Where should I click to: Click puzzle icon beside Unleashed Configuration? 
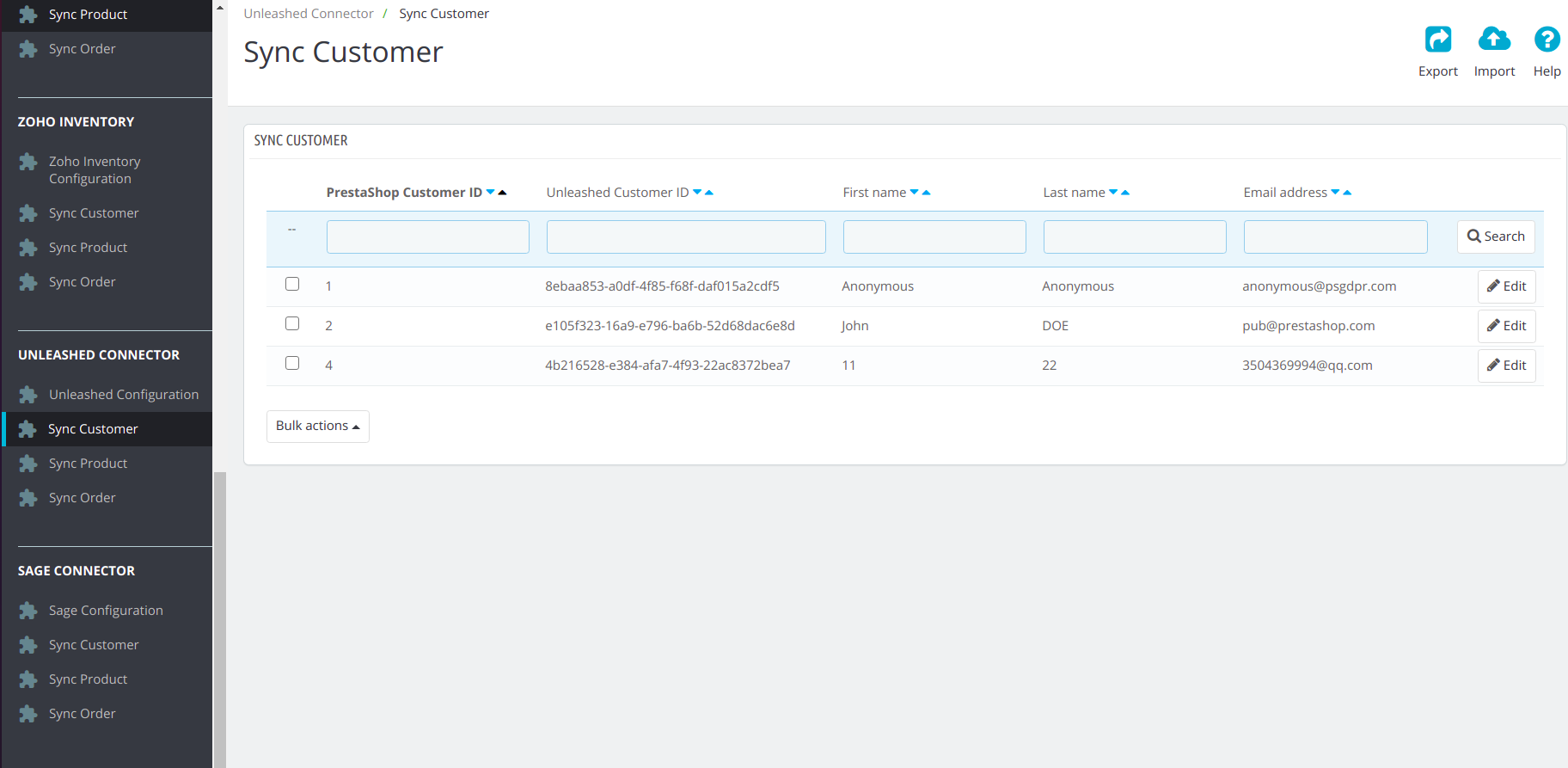pyautogui.click(x=28, y=395)
